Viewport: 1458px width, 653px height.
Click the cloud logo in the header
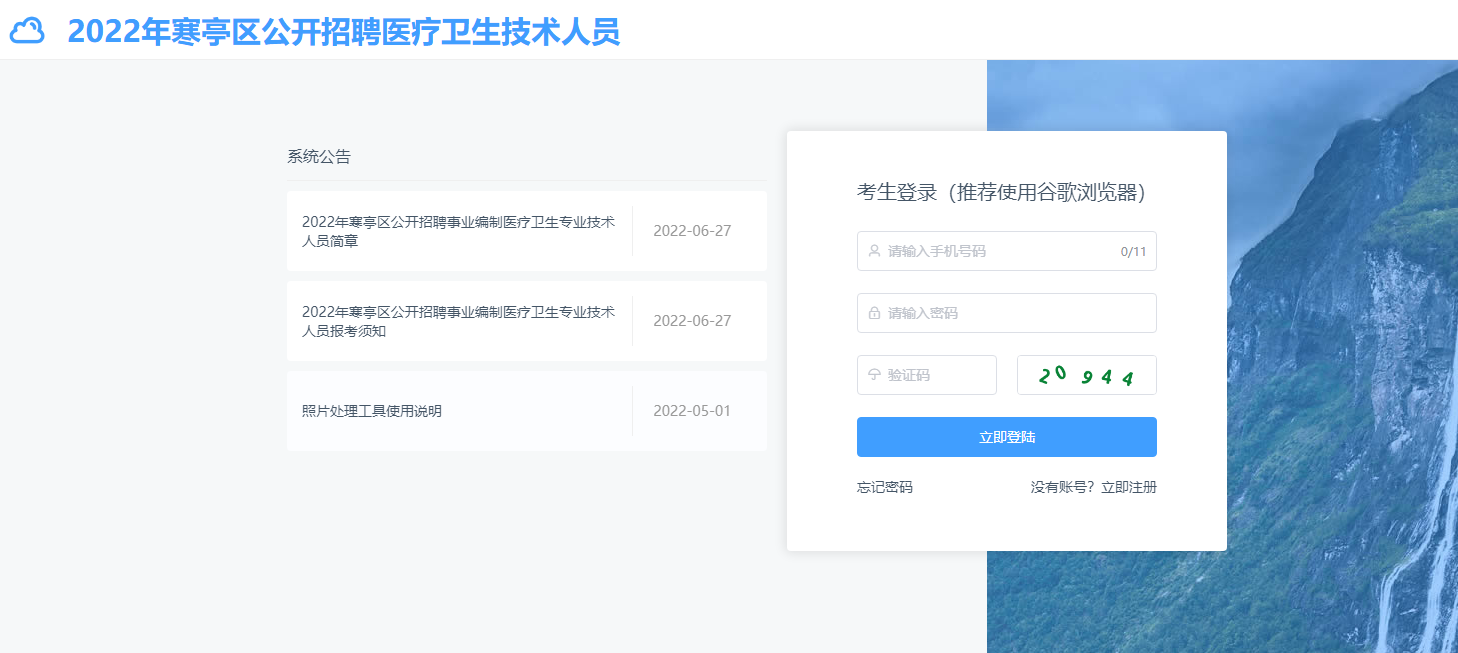click(x=30, y=32)
